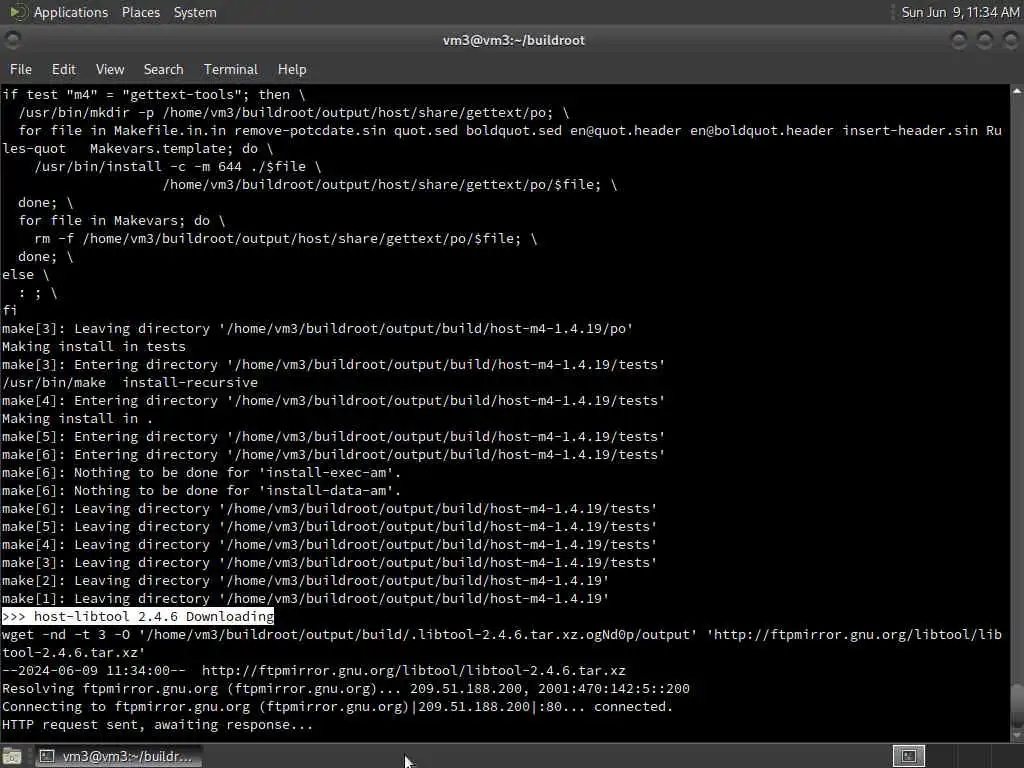
Task: Click the 'Resolving ftpmirror.gnu.org' line
Action: pos(345,689)
